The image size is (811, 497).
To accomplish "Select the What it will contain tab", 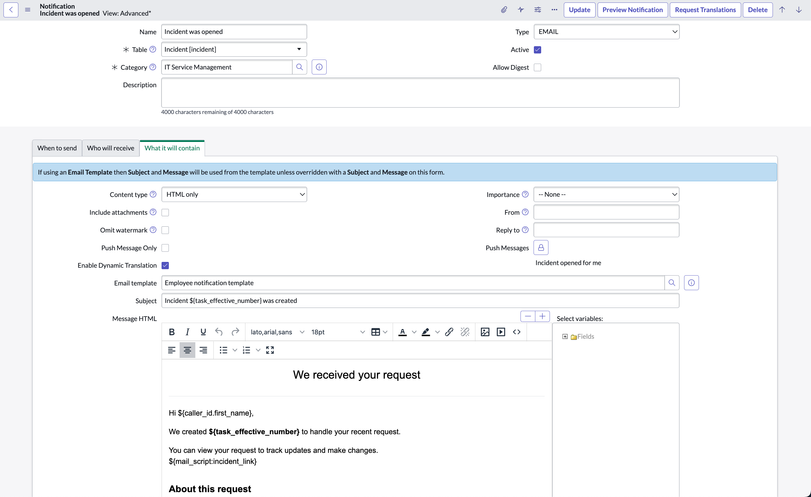I will click(172, 148).
